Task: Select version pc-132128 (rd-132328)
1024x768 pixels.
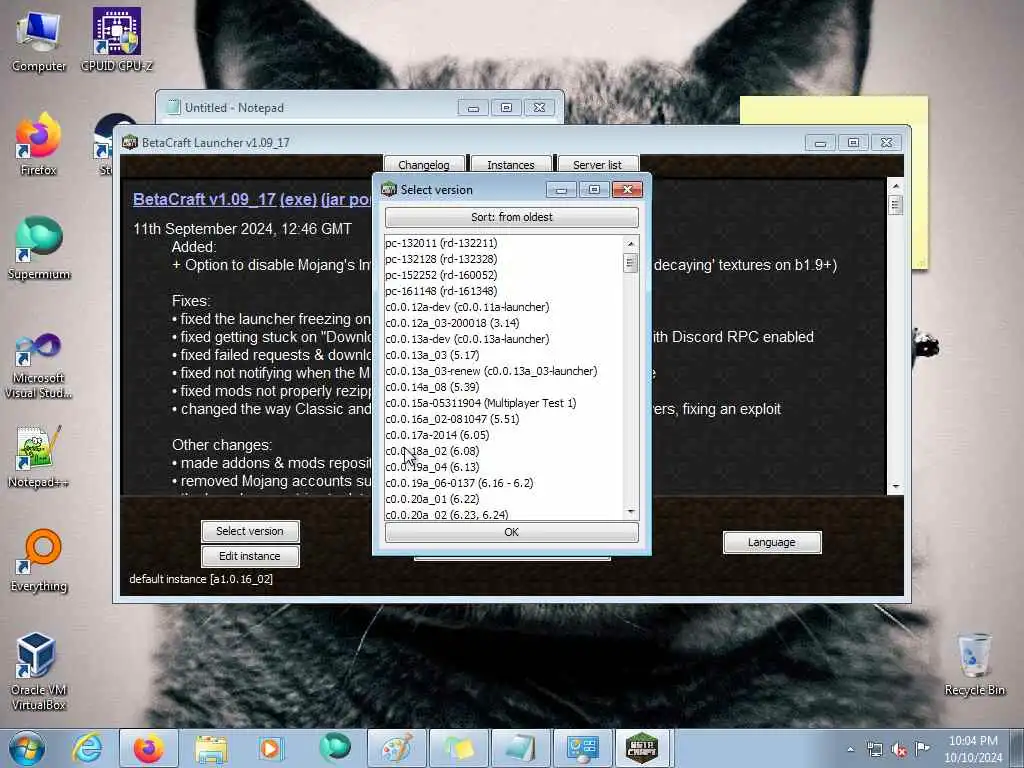Action: (x=504, y=259)
